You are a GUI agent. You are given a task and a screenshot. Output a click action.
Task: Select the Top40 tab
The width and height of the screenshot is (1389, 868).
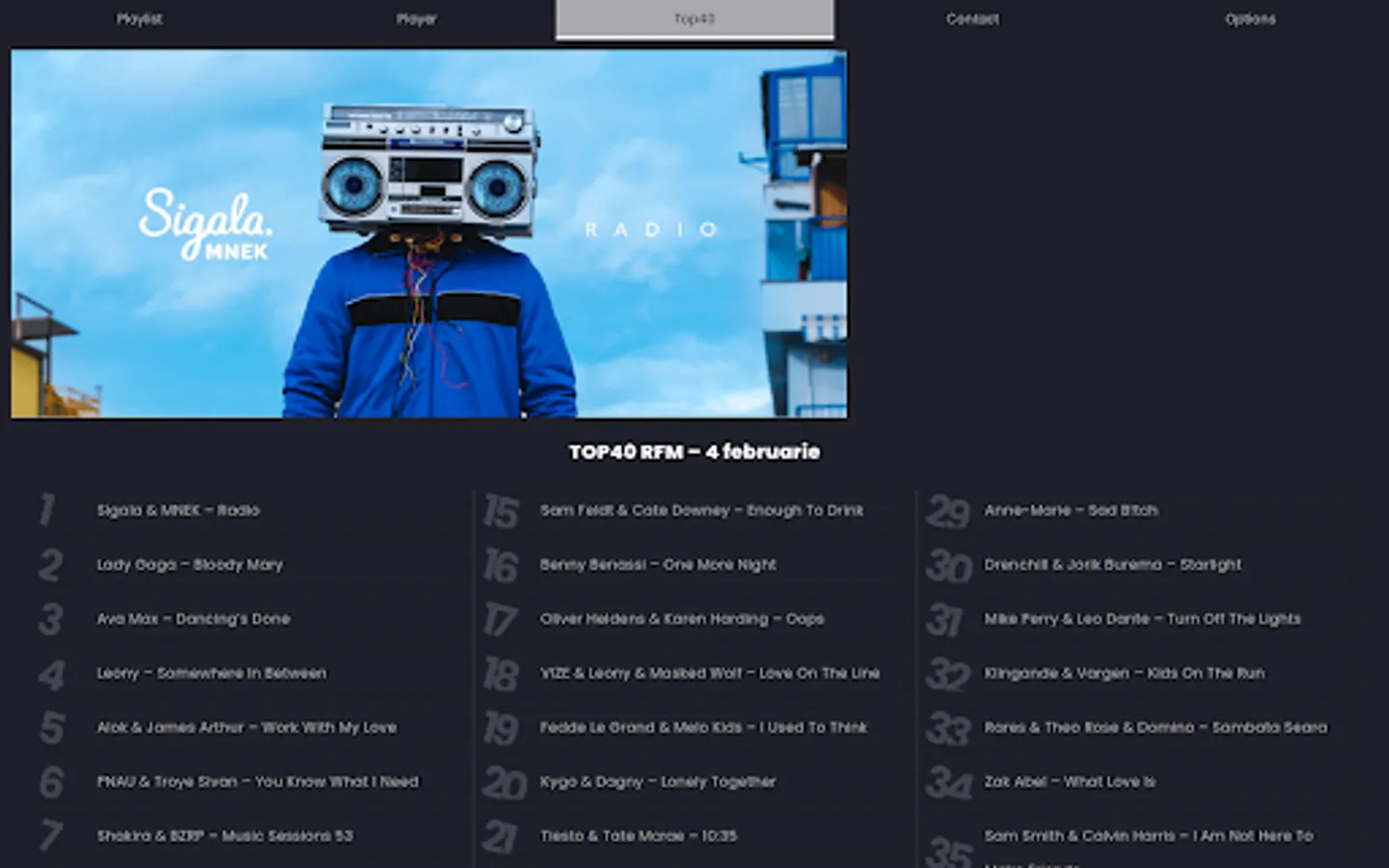(x=694, y=18)
